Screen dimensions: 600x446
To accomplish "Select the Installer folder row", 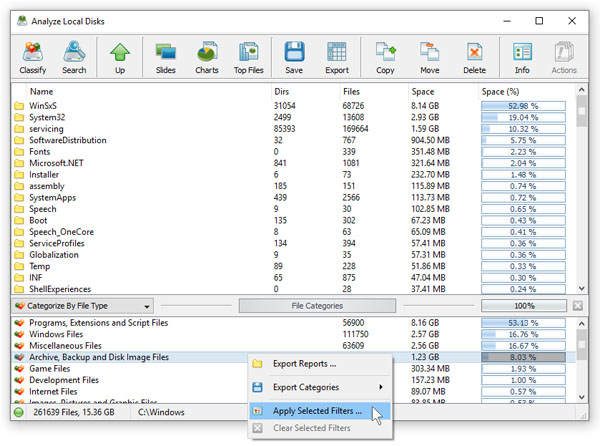I will (x=293, y=174).
